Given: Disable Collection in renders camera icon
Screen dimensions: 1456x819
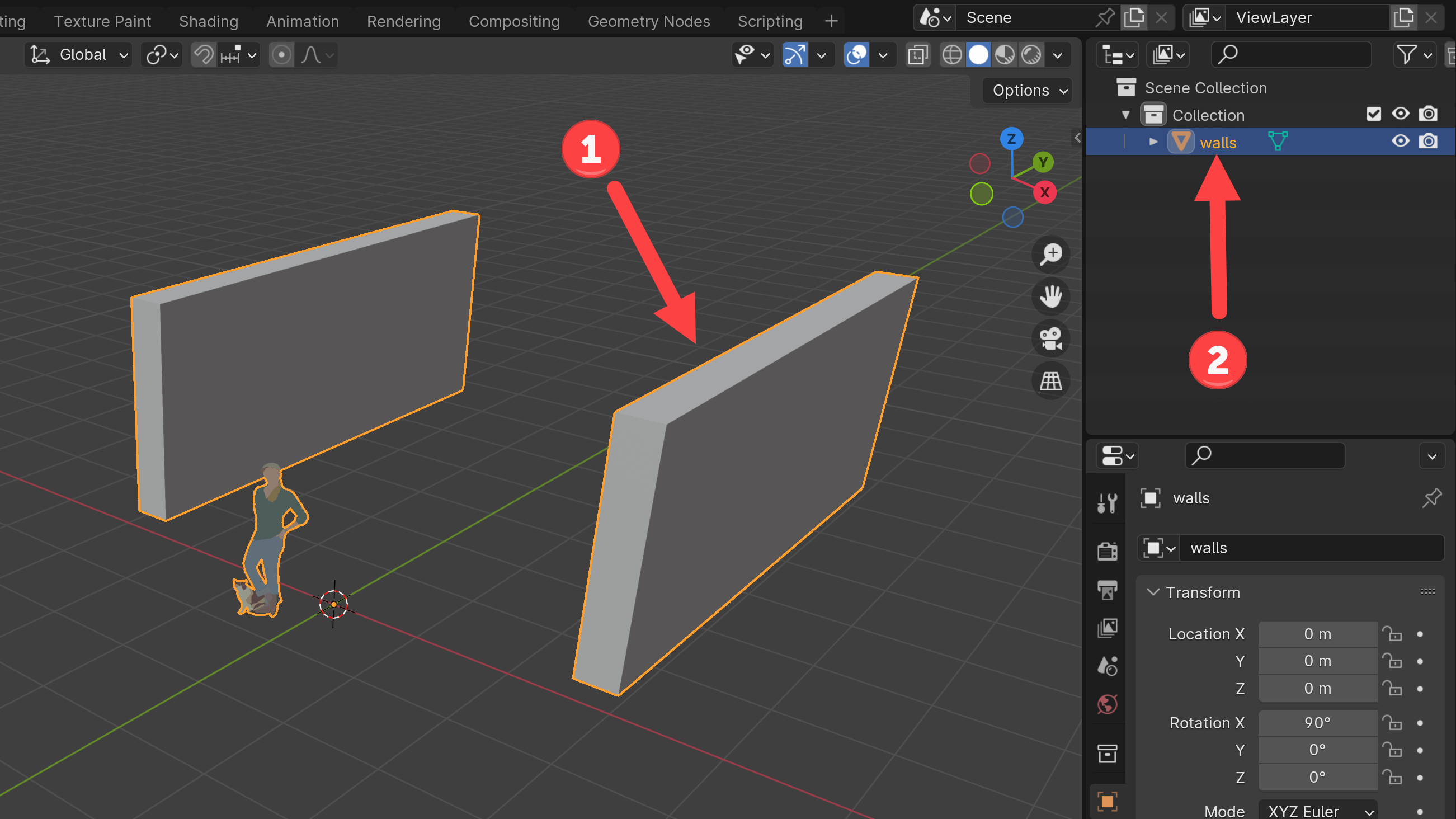Looking at the screenshot, I should [x=1428, y=114].
